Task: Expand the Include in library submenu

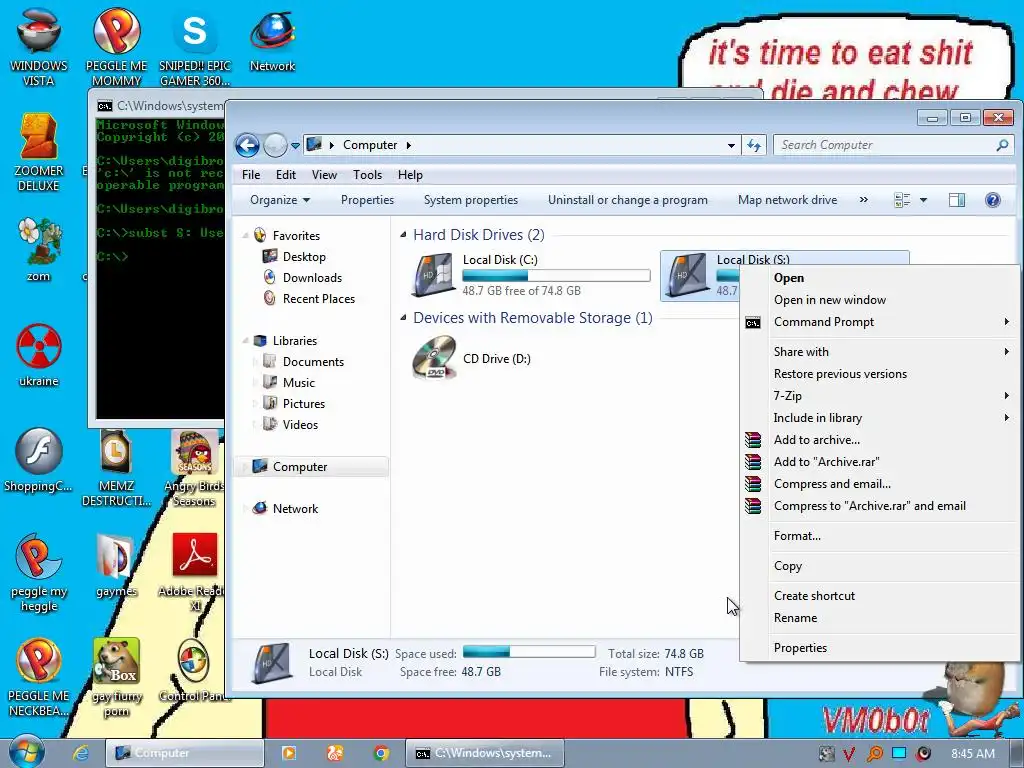Action: tap(880, 418)
